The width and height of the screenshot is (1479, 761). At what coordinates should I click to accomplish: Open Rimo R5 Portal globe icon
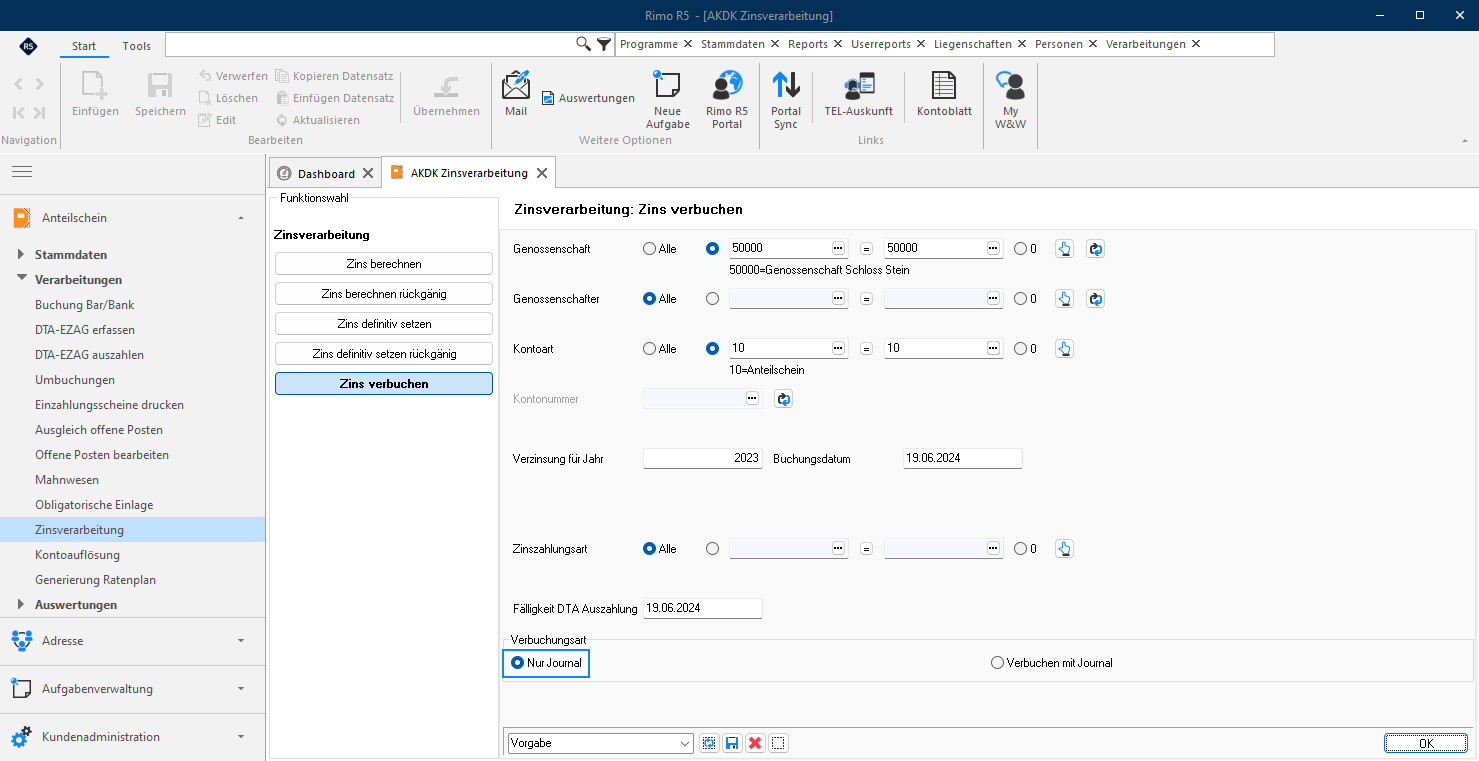pyautogui.click(x=727, y=100)
